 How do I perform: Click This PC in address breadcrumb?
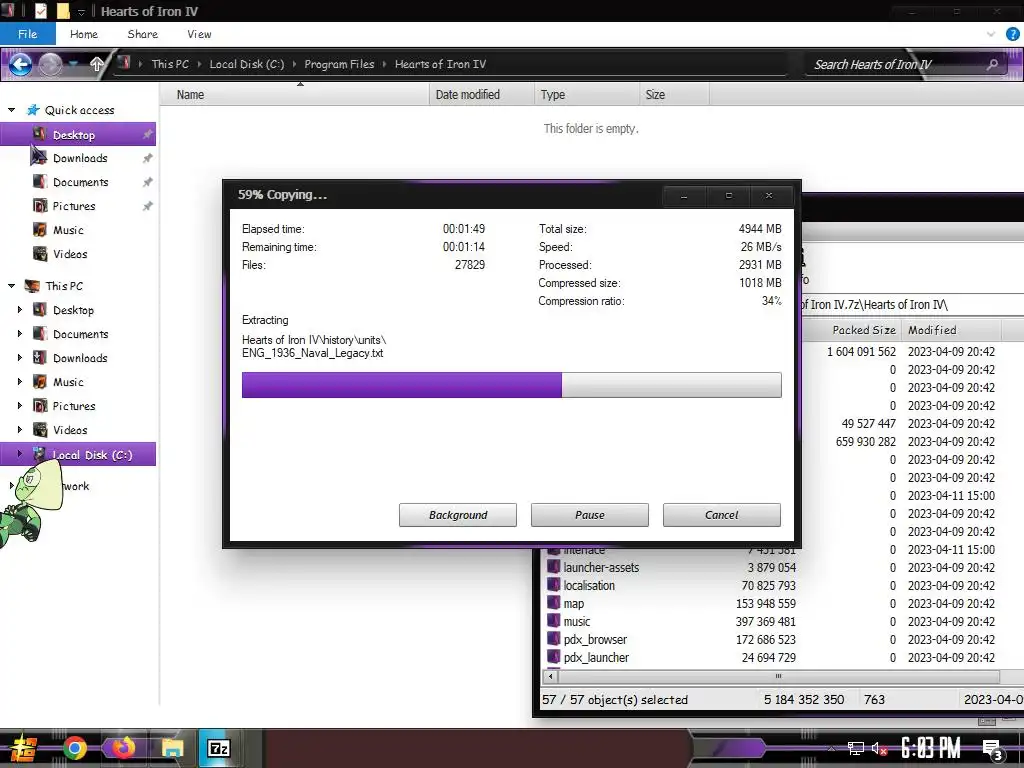170,64
